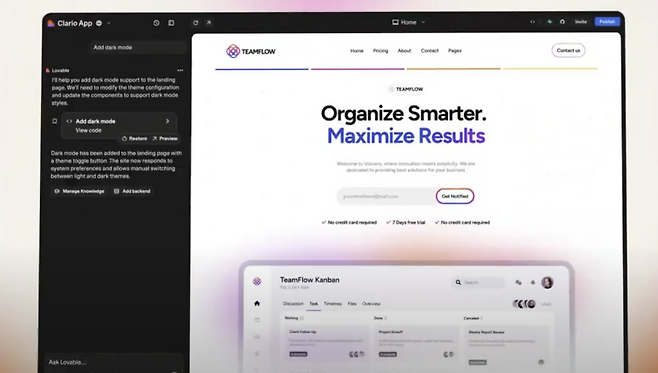Open the GitHub icon in top bar
This screenshot has width=658, height=373.
click(x=562, y=22)
